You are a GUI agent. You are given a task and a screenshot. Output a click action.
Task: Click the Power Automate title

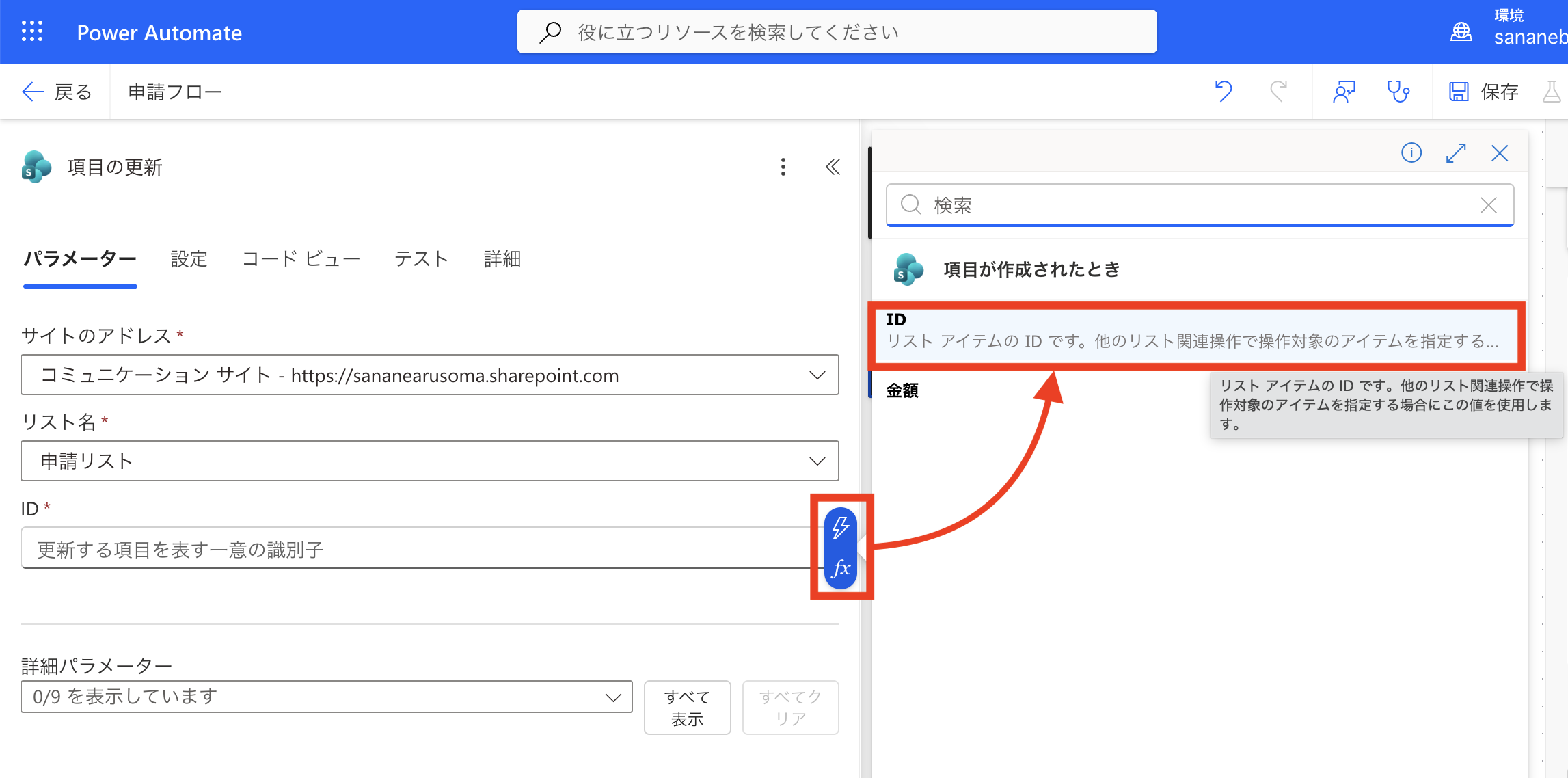(x=159, y=32)
